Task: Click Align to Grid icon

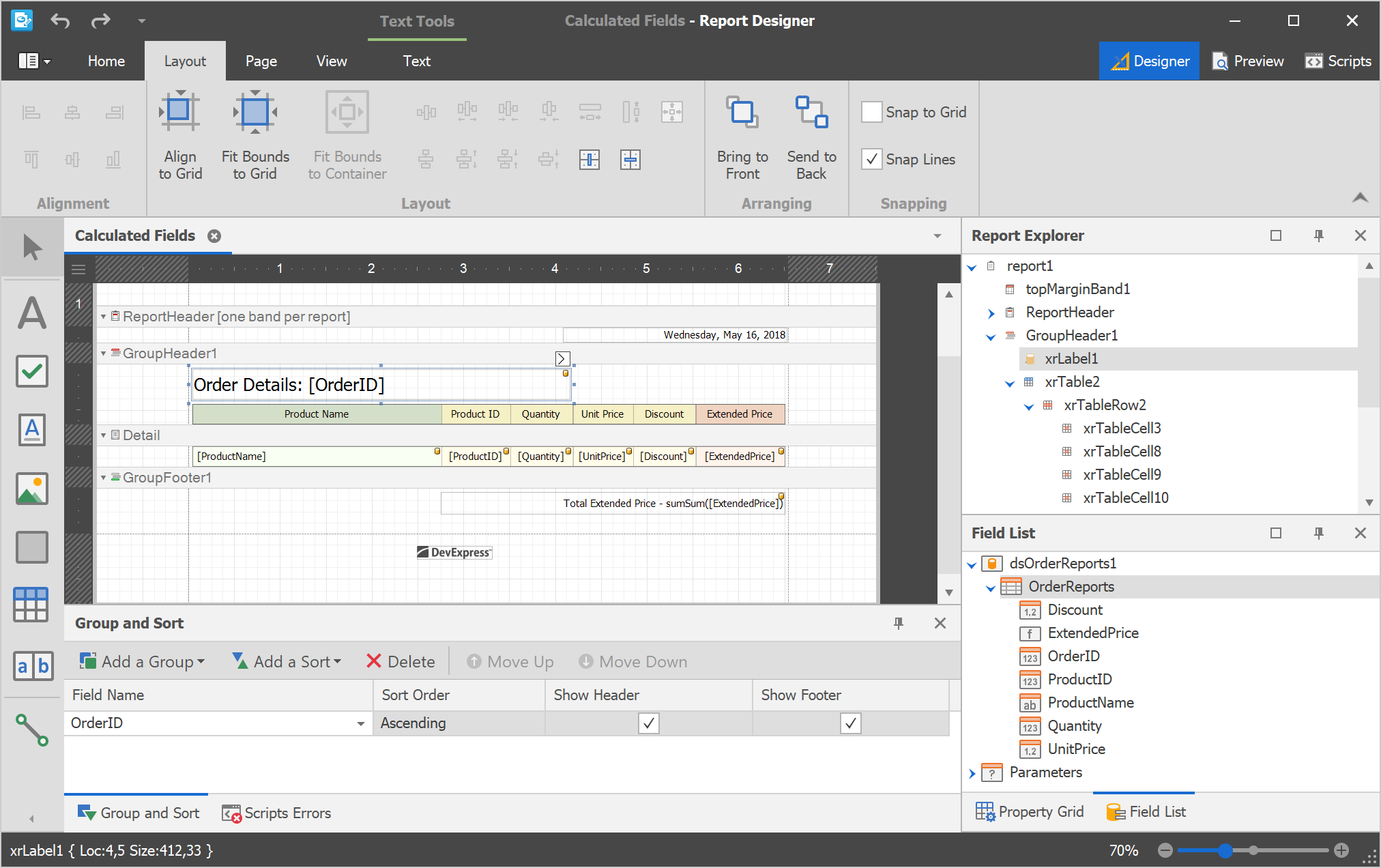Action: point(179,113)
